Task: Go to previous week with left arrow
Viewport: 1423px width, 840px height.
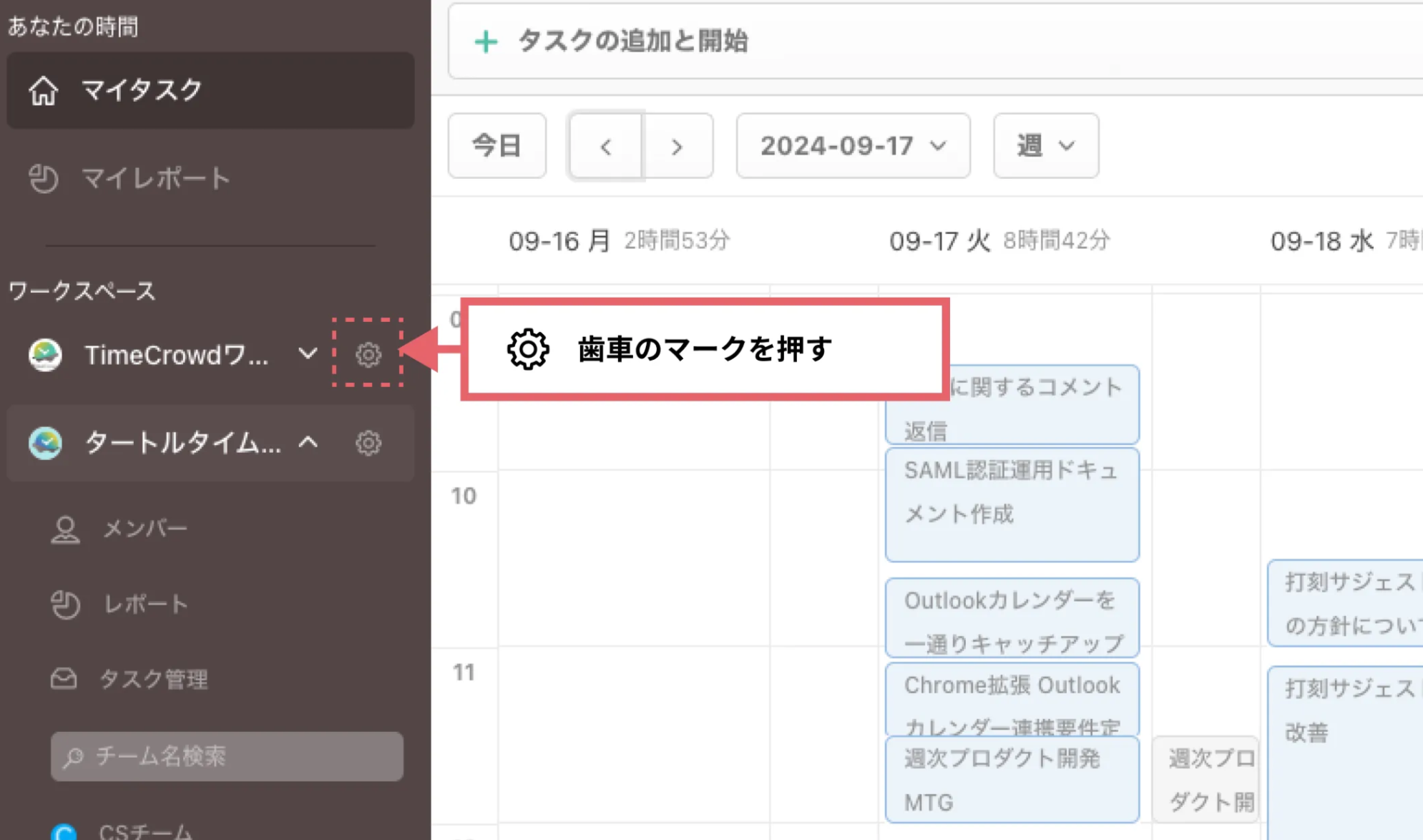Action: pyautogui.click(x=605, y=147)
